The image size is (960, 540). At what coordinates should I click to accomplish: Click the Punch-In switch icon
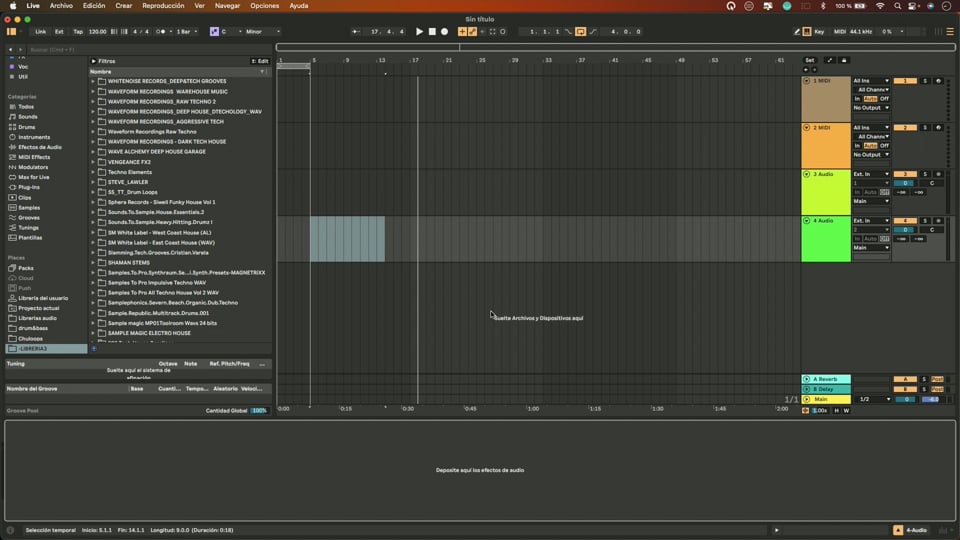[569, 31]
